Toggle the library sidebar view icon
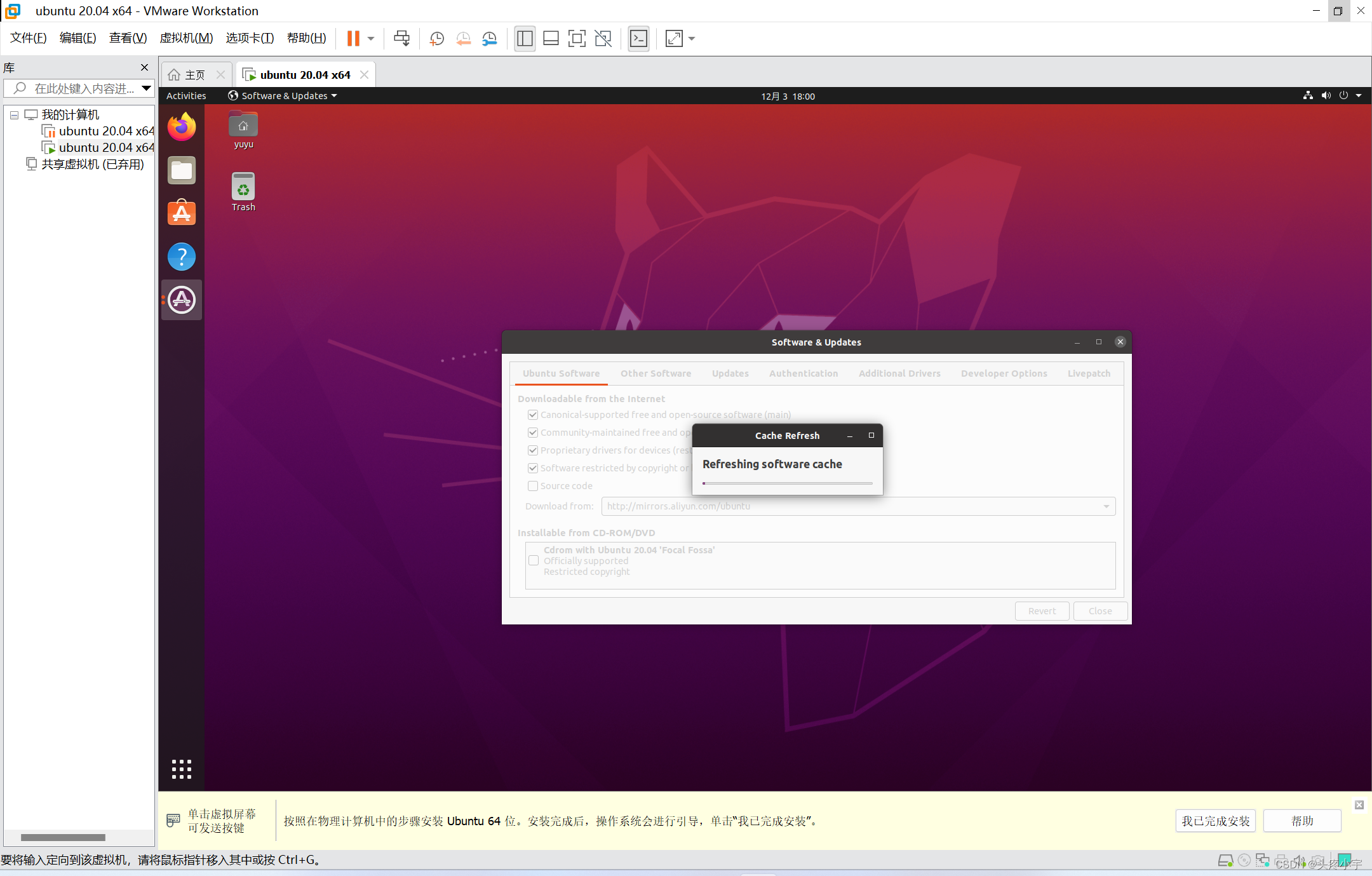 coord(525,39)
